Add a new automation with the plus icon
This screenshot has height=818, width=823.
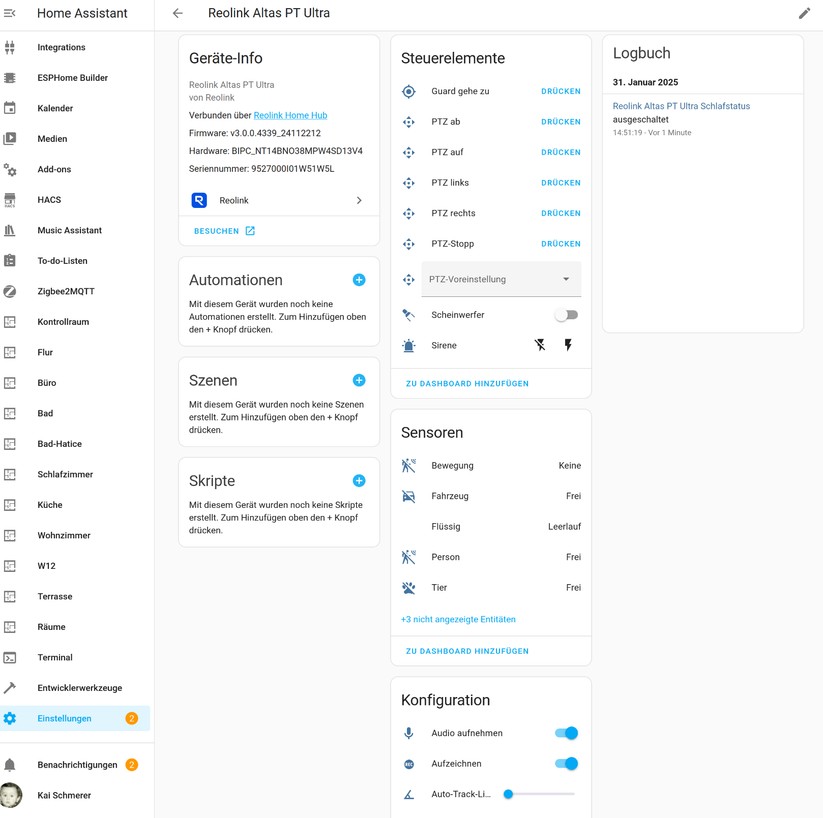tap(359, 280)
